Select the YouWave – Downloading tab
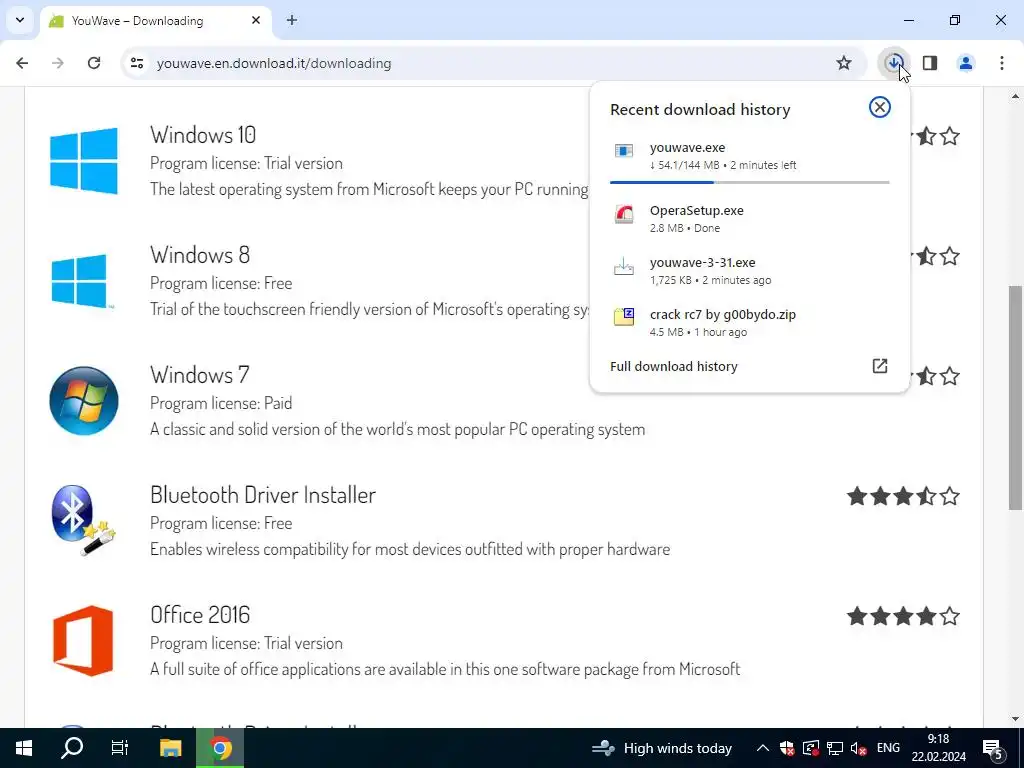The width and height of the screenshot is (1024, 768). click(155, 21)
